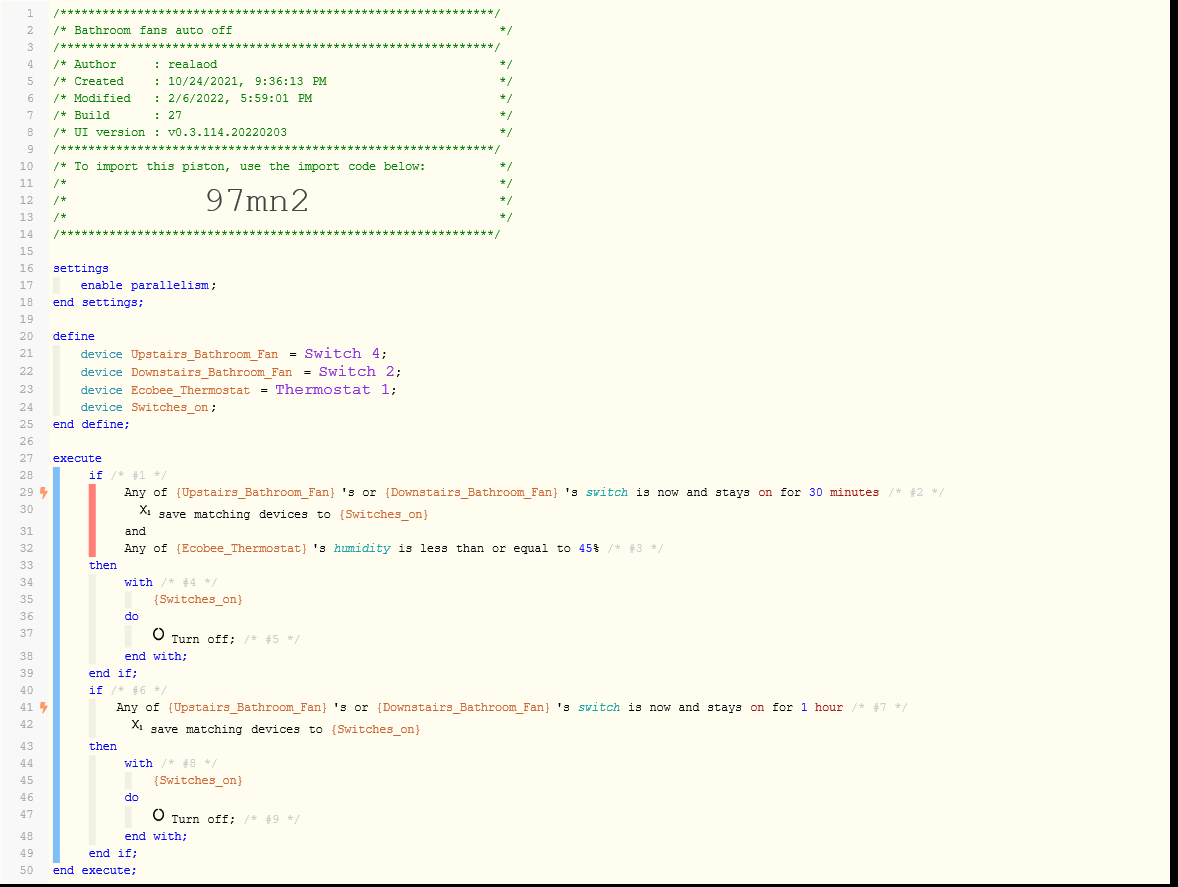Viewport: 1178px width, 887px height.
Task: Toggle the enable parallelism setting
Action: tap(151, 284)
